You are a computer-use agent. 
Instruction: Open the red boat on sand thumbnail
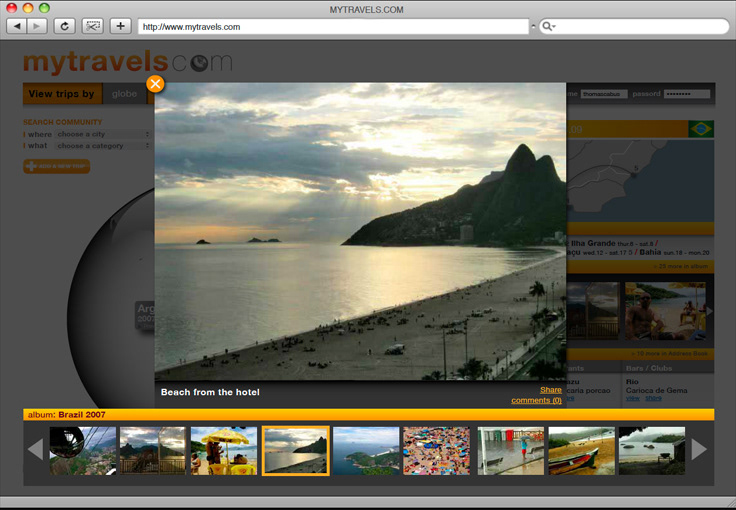pyautogui.click(x=582, y=451)
